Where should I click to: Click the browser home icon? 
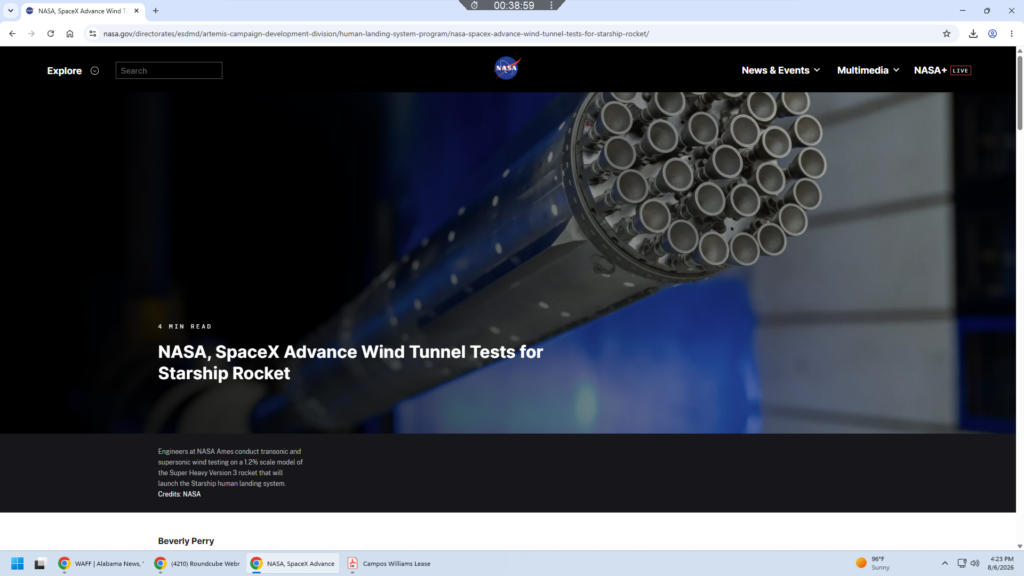coord(70,33)
